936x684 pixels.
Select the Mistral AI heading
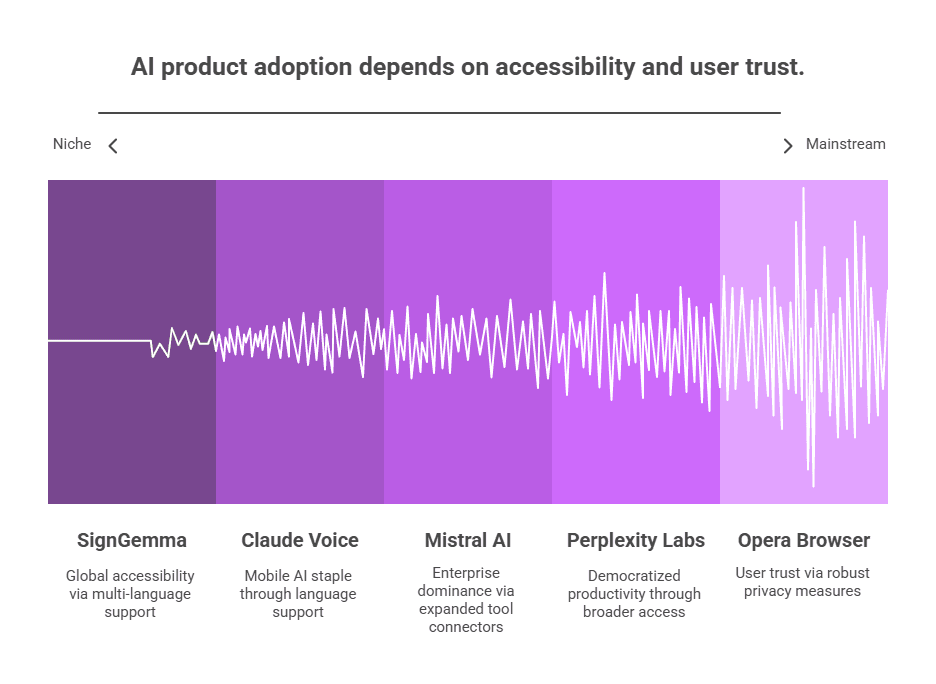[468, 540]
